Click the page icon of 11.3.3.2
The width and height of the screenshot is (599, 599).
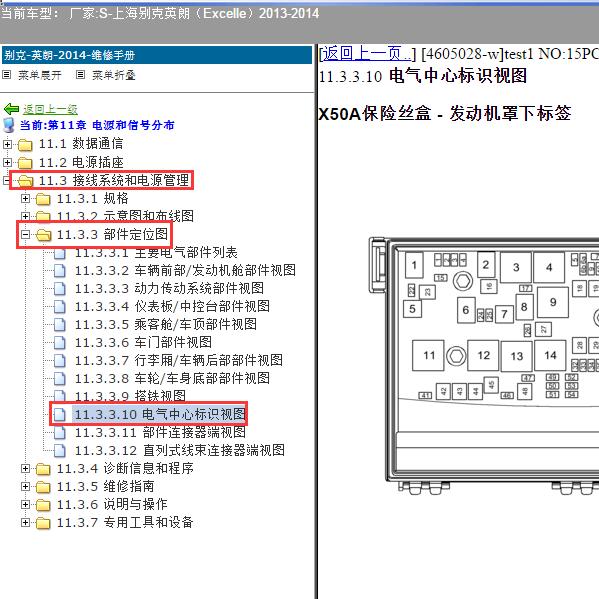pyautogui.click(x=60, y=270)
